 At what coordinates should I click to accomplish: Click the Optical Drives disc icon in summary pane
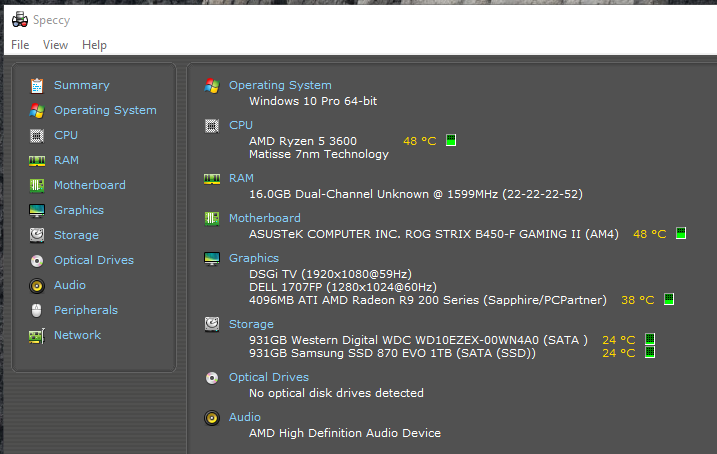[212, 378]
